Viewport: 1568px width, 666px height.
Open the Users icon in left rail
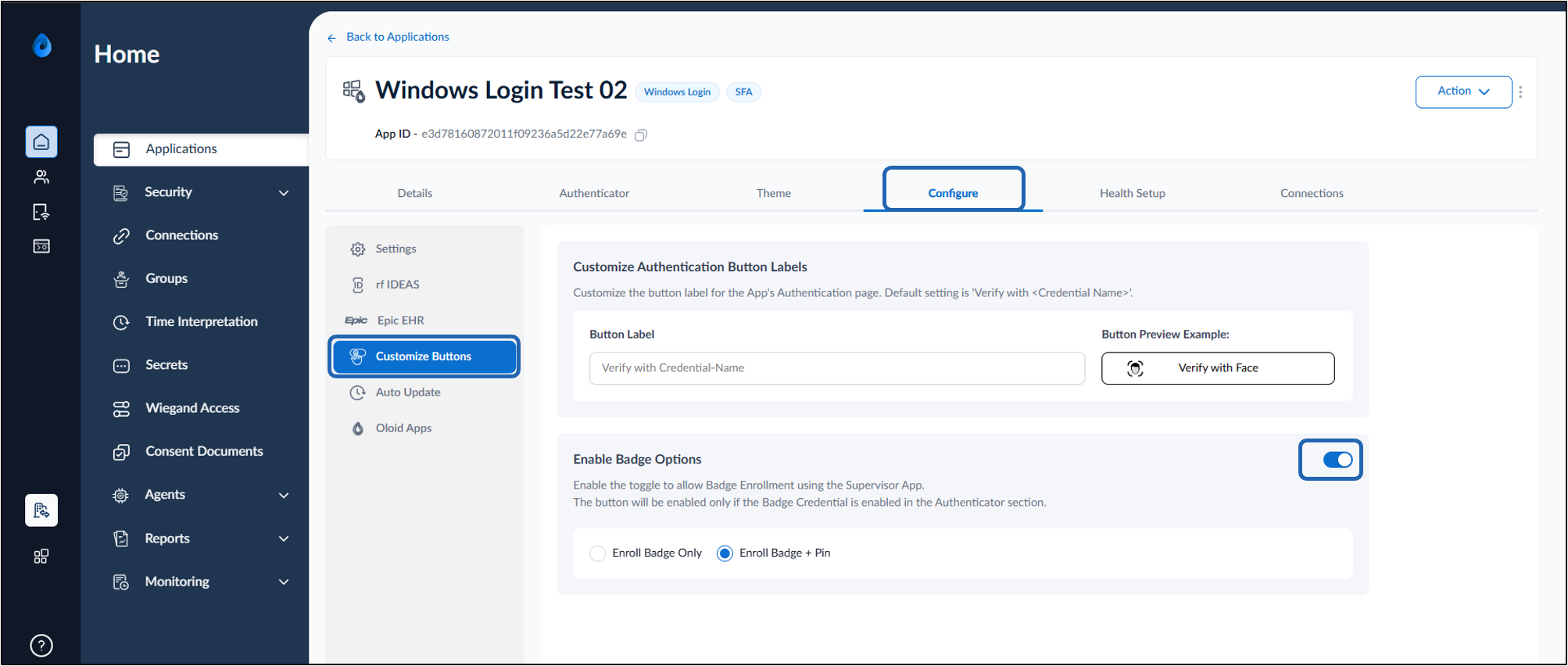(x=41, y=177)
